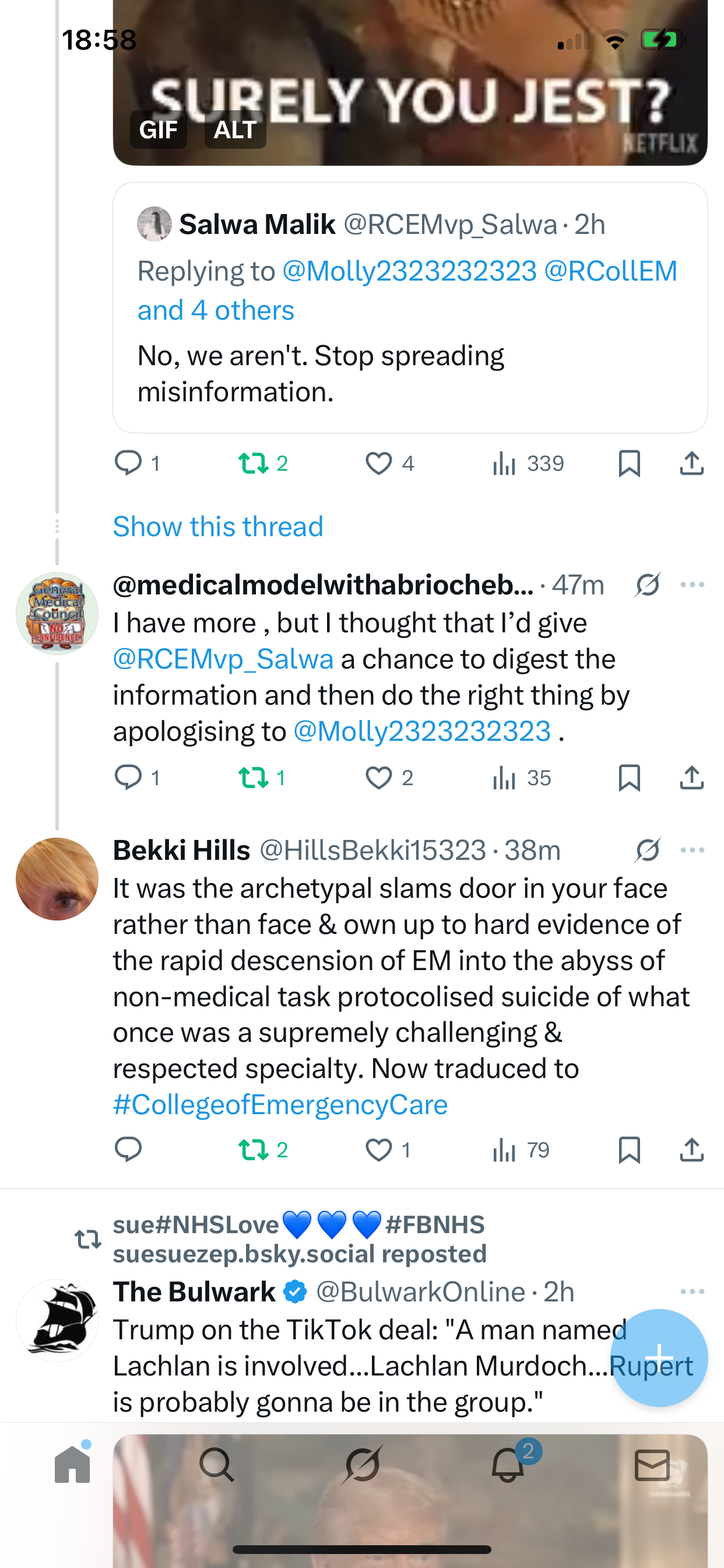Like the tweet with 4 likes
This screenshot has width=724, height=1568.
coord(378,464)
